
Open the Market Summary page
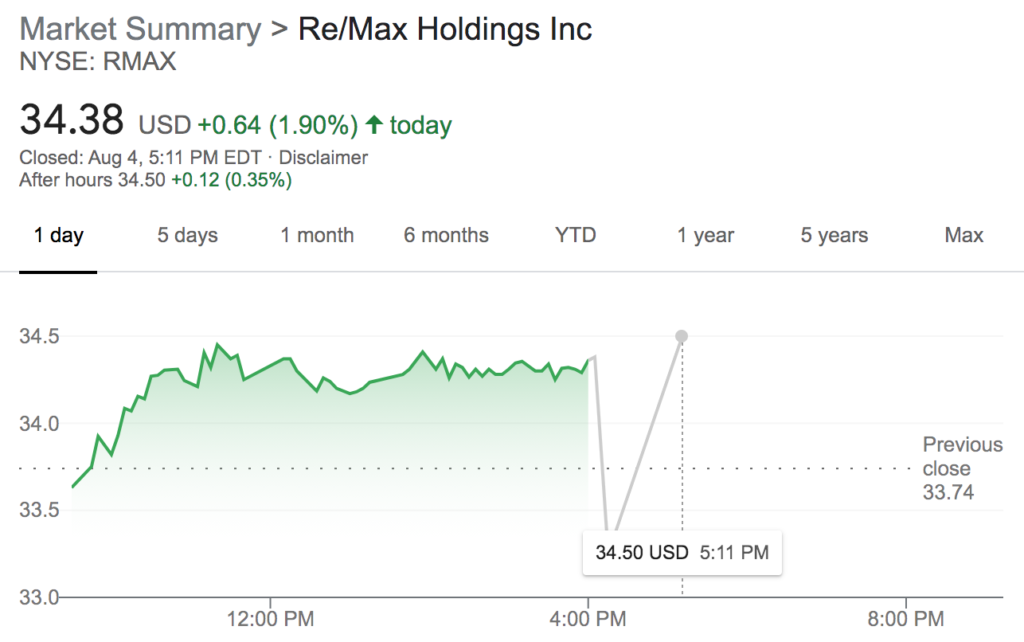pos(139,29)
